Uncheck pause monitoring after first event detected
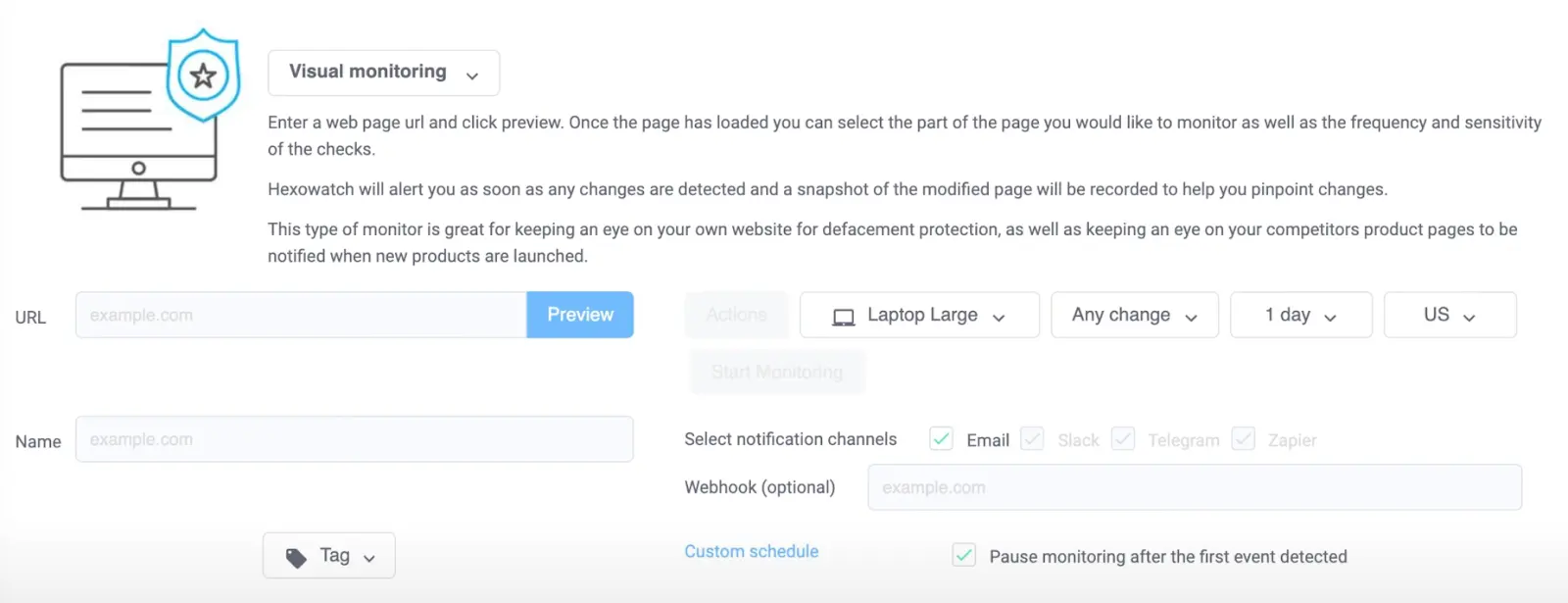The height and width of the screenshot is (603, 1568). point(963,555)
